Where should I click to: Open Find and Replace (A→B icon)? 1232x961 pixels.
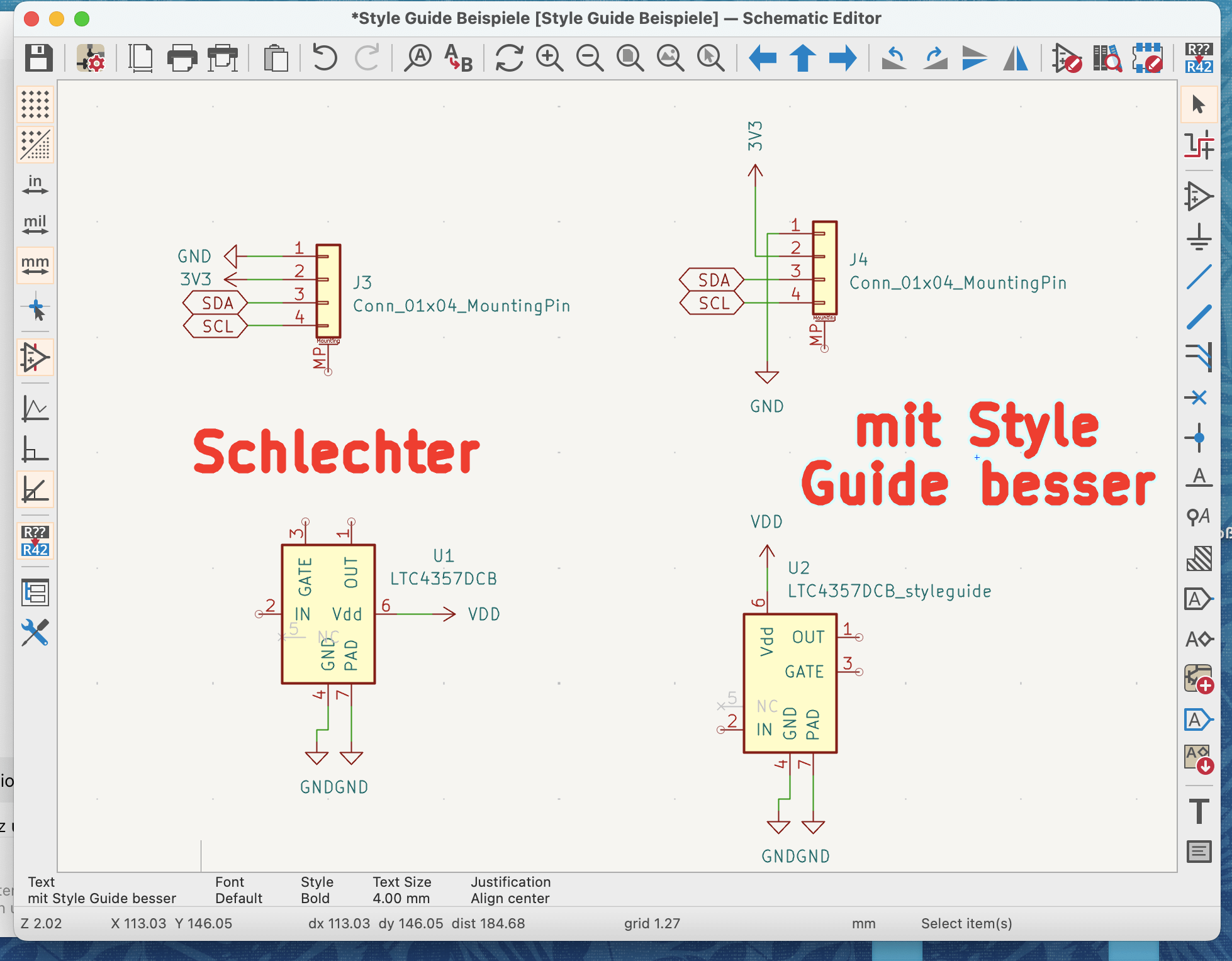tap(458, 58)
